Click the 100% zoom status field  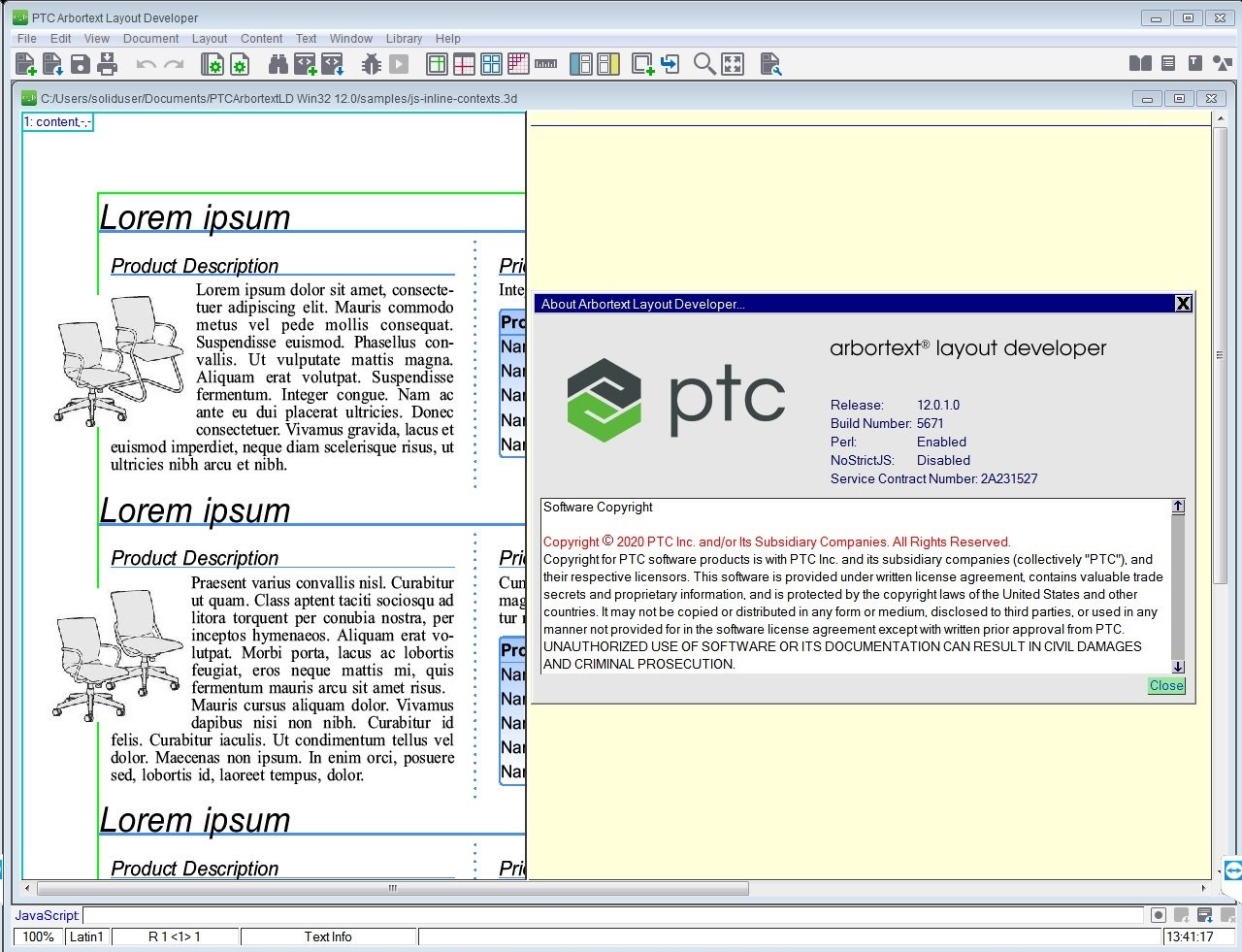tap(38, 936)
